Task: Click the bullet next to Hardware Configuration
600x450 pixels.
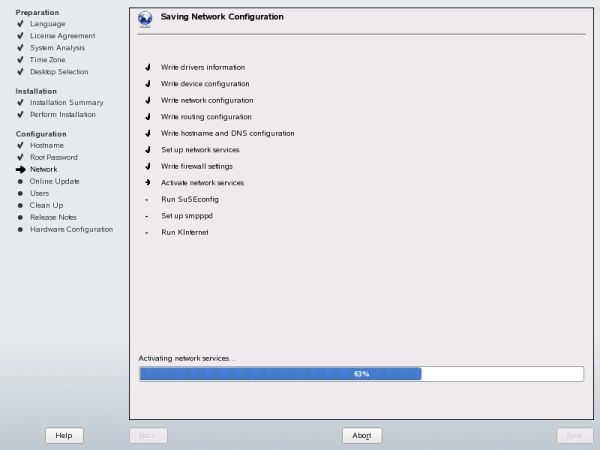Action: pyautogui.click(x=20, y=229)
